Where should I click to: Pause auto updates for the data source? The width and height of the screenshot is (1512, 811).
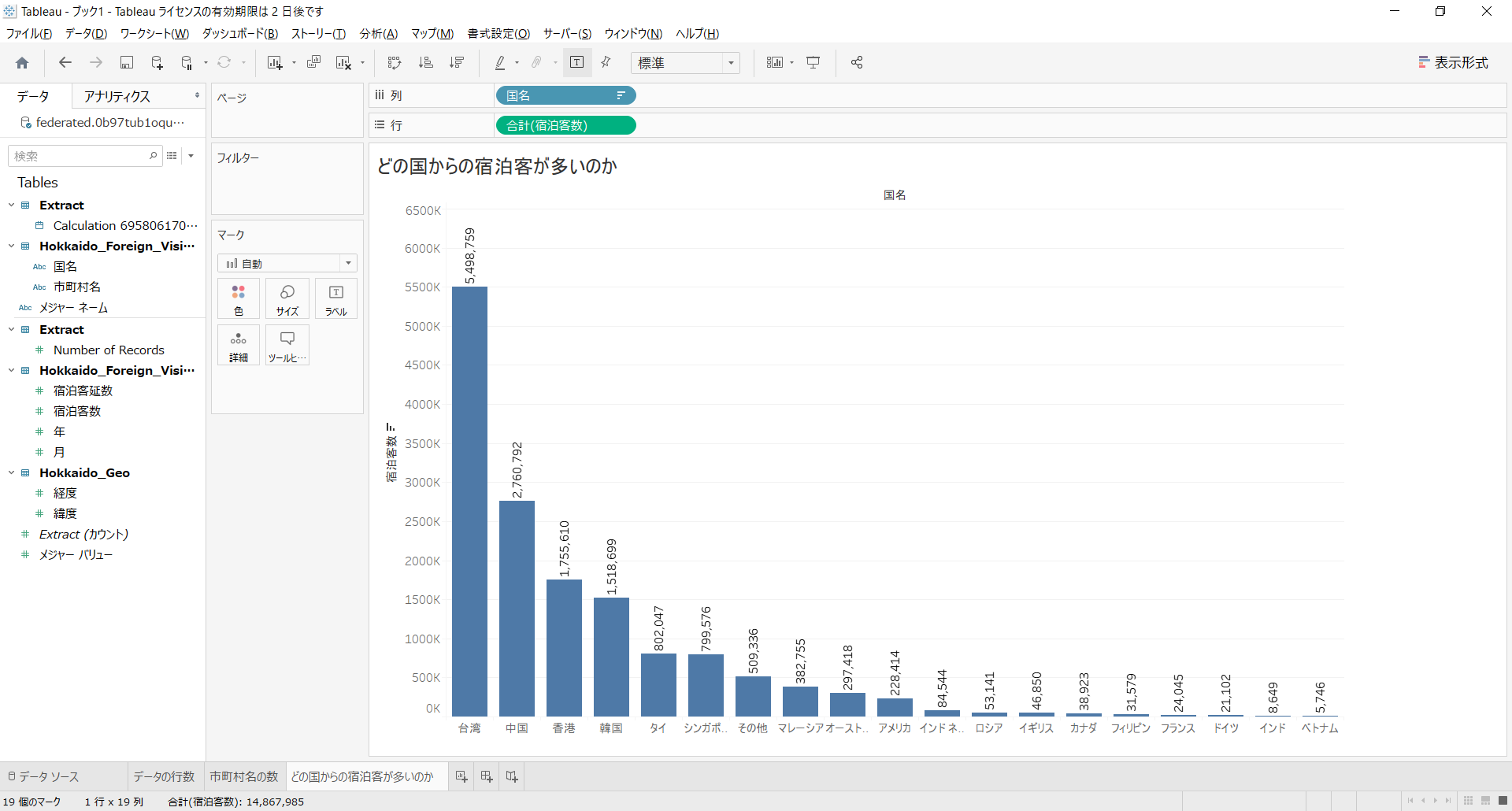[187, 63]
